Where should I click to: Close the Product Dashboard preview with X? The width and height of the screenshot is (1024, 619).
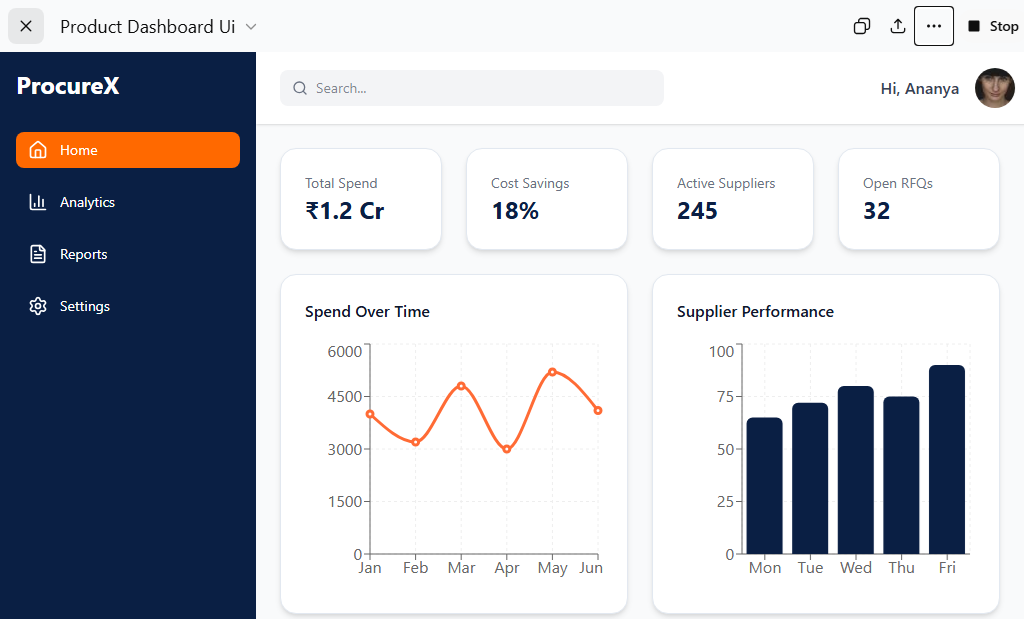tap(26, 26)
